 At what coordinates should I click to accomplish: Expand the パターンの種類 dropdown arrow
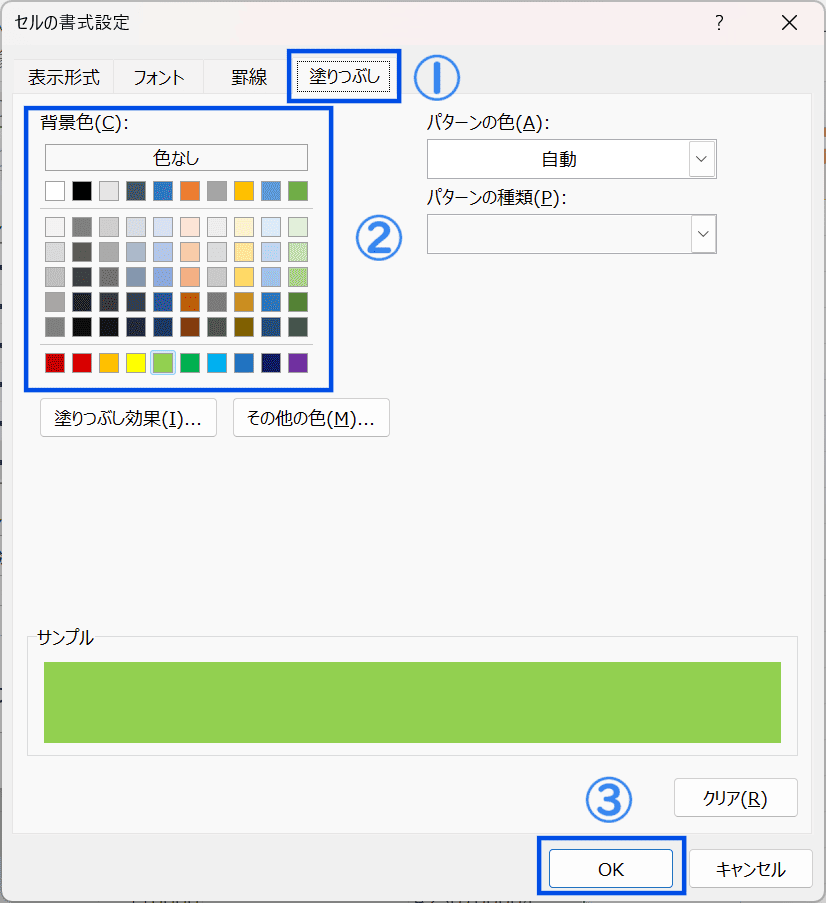tap(703, 234)
